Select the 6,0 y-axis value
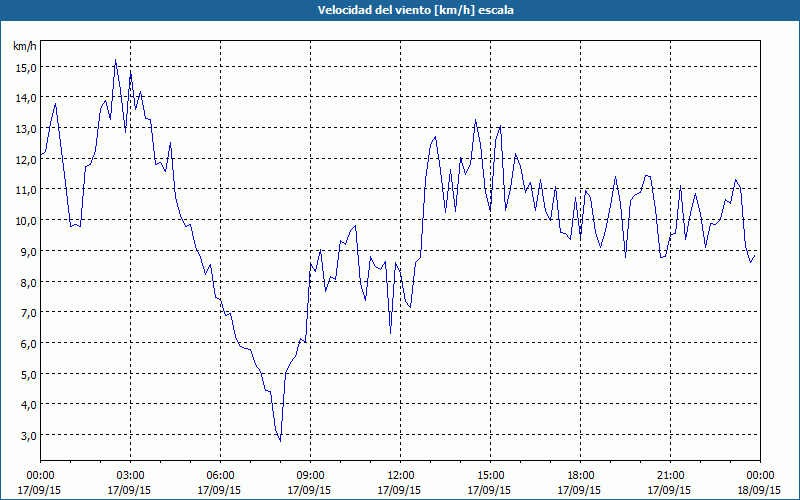Screen dimensions: 800x500 tap(28, 343)
